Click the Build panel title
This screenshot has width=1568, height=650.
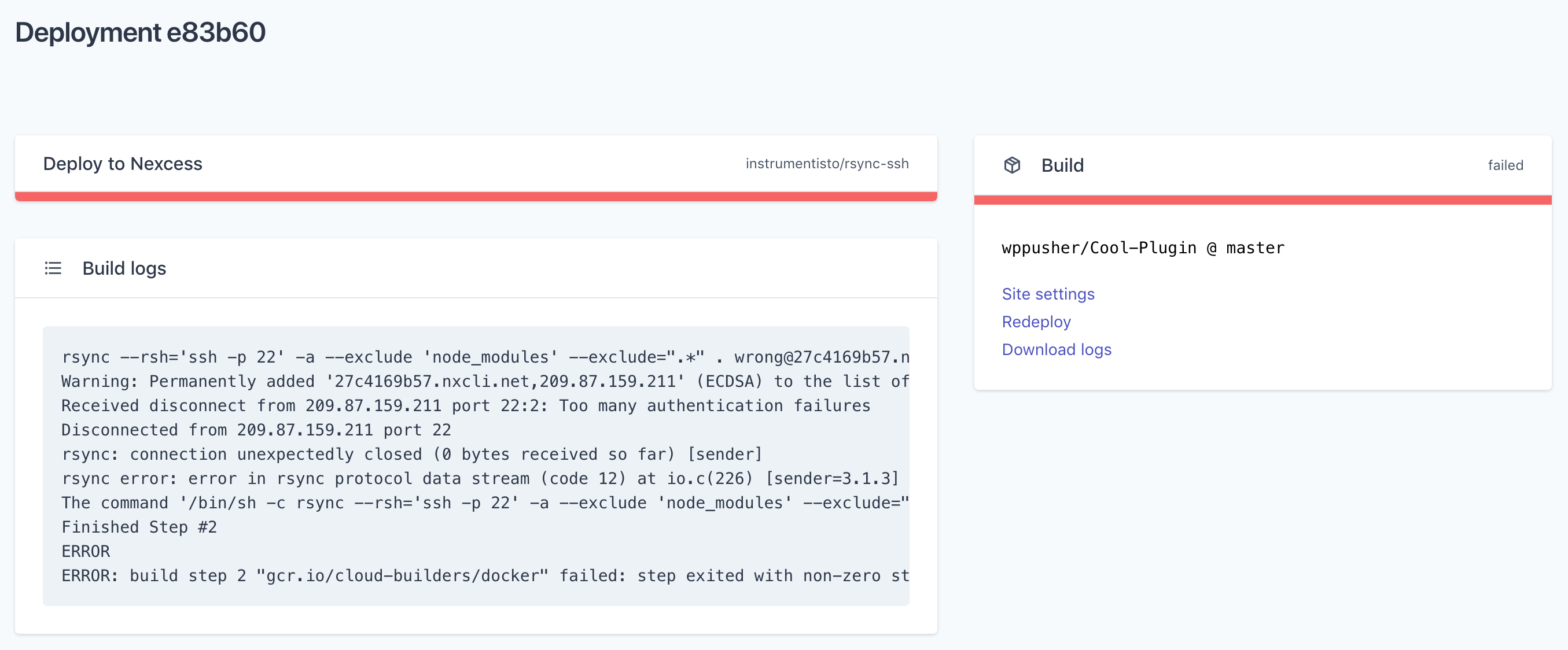1062,165
